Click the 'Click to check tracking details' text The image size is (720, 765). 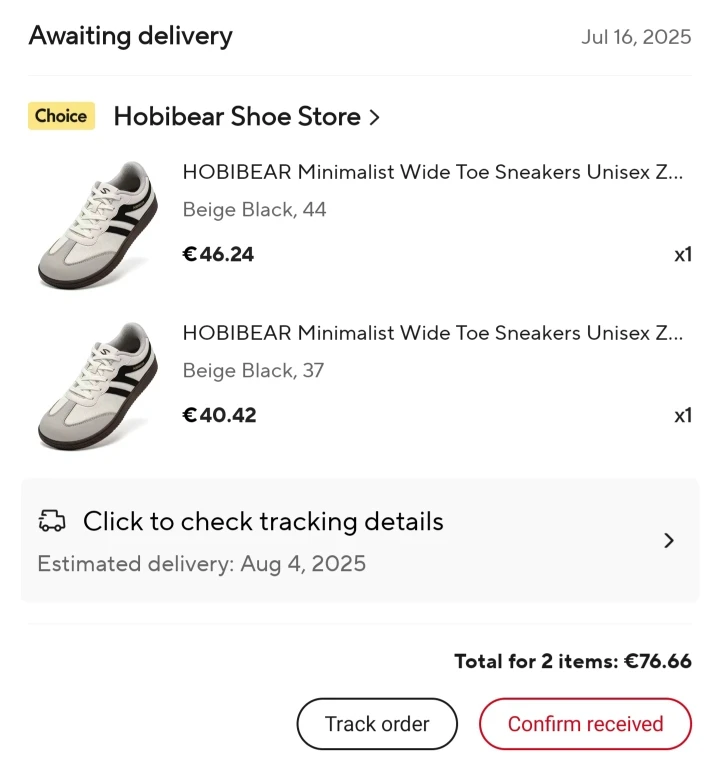[263, 521]
